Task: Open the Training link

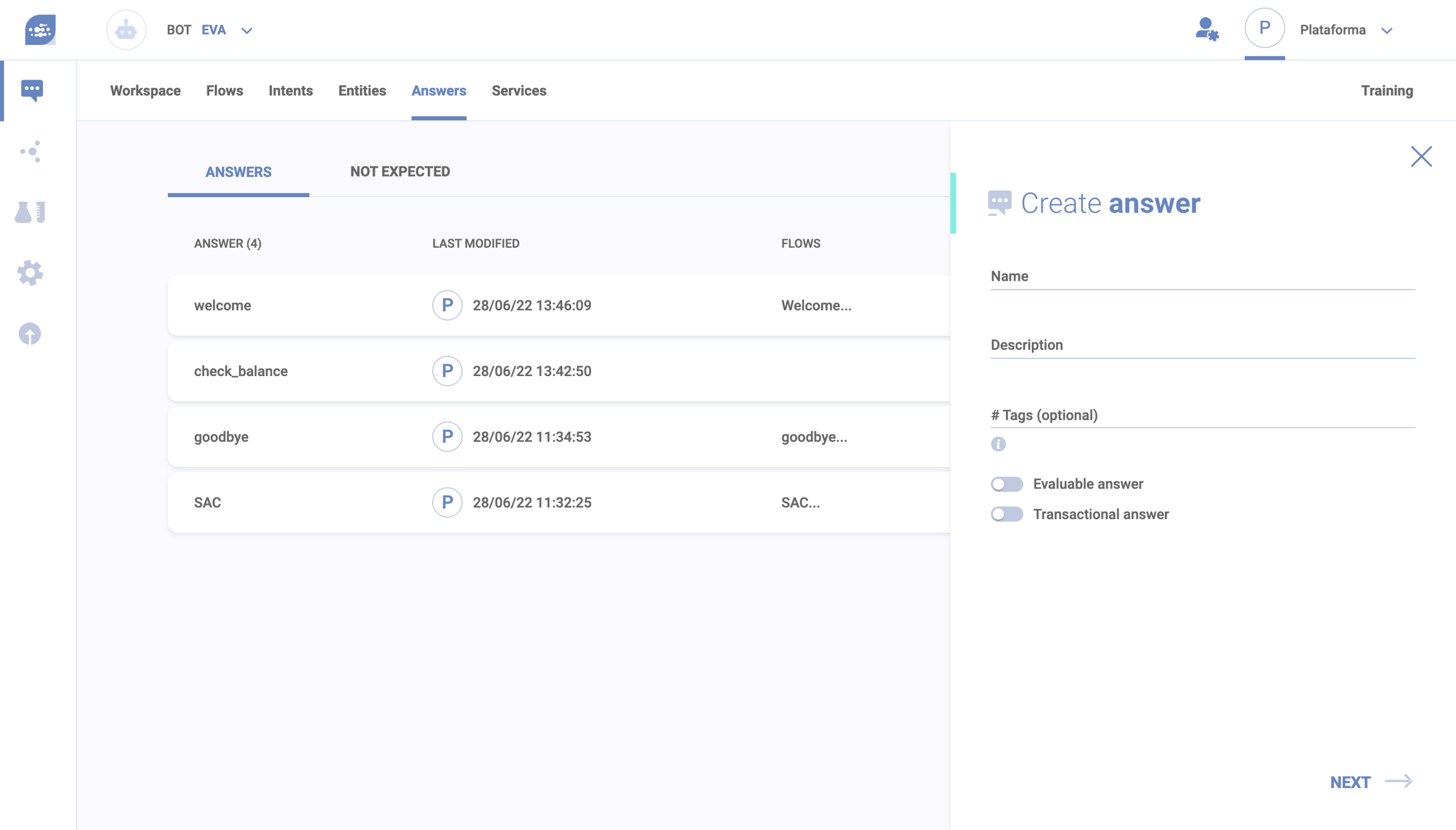Action: (x=1386, y=90)
